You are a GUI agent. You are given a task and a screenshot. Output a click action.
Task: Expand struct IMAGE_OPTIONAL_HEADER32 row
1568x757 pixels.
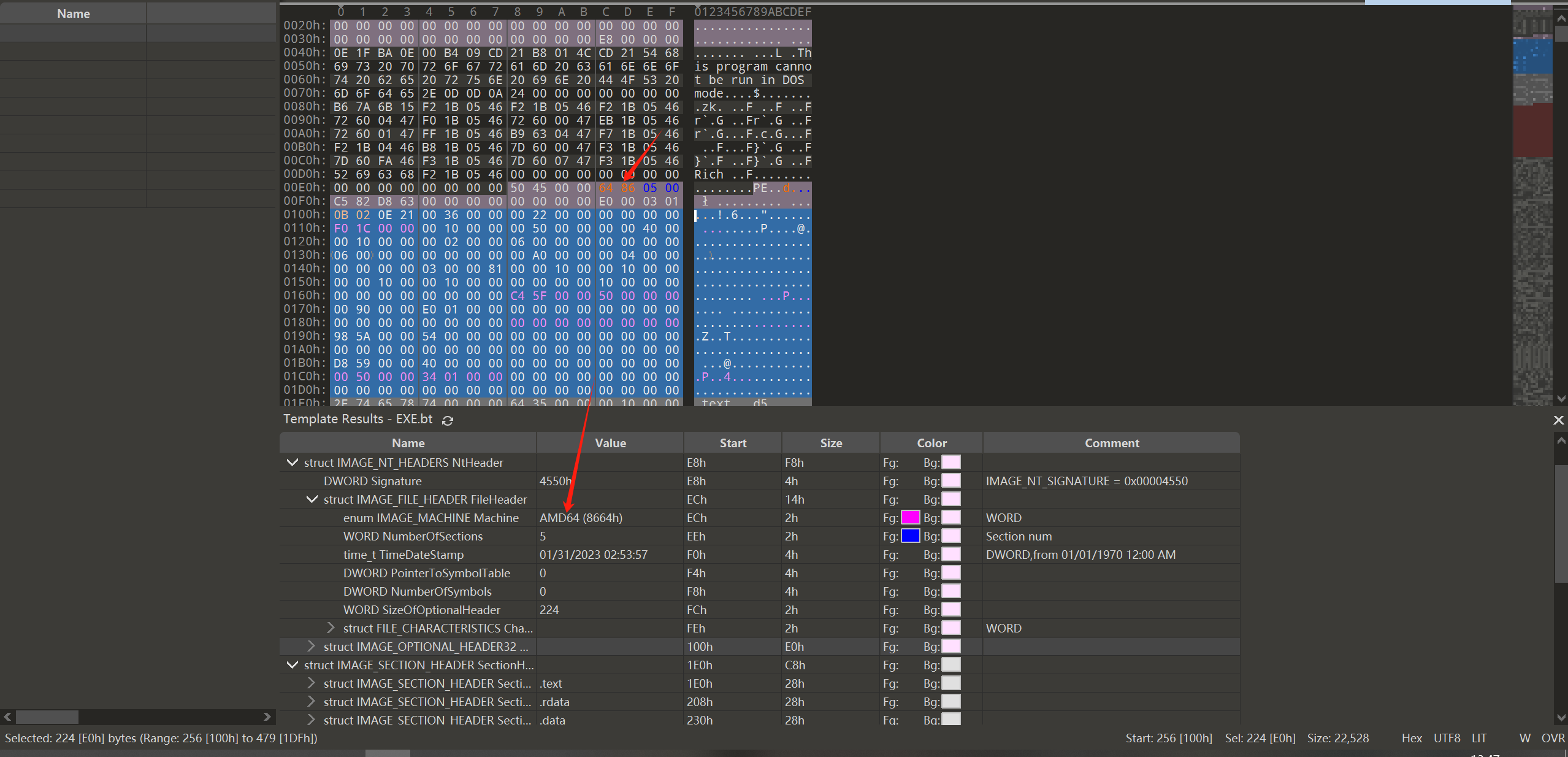(312, 646)
